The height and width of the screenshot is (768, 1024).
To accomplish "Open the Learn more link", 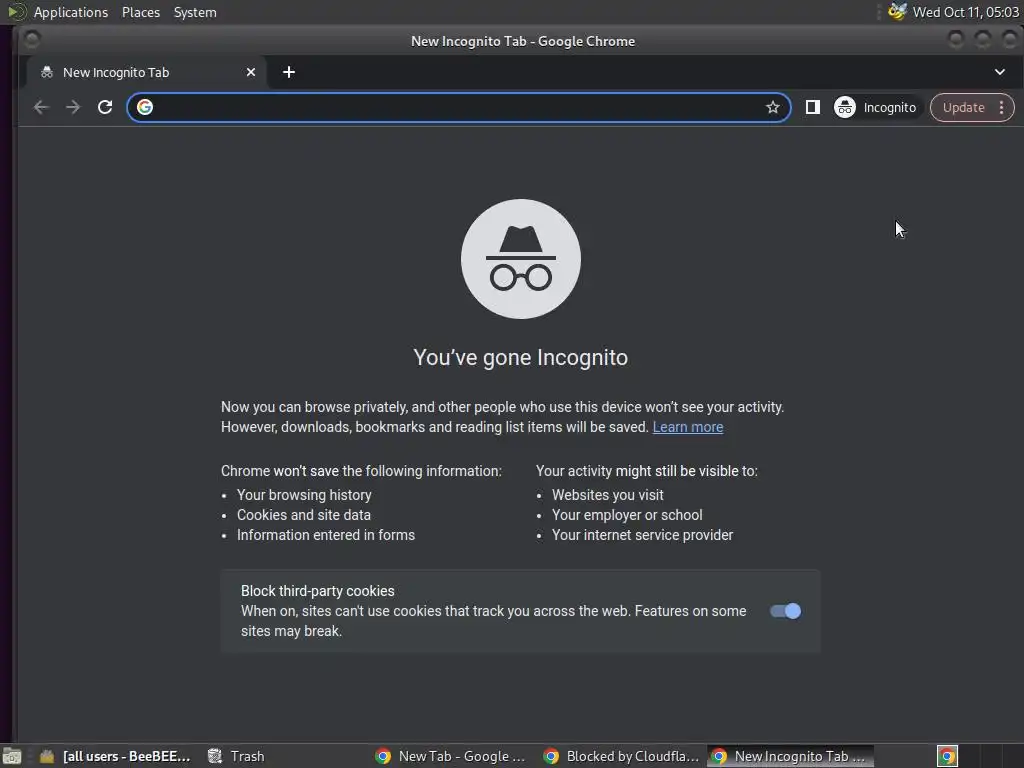I will pos(688,427).
